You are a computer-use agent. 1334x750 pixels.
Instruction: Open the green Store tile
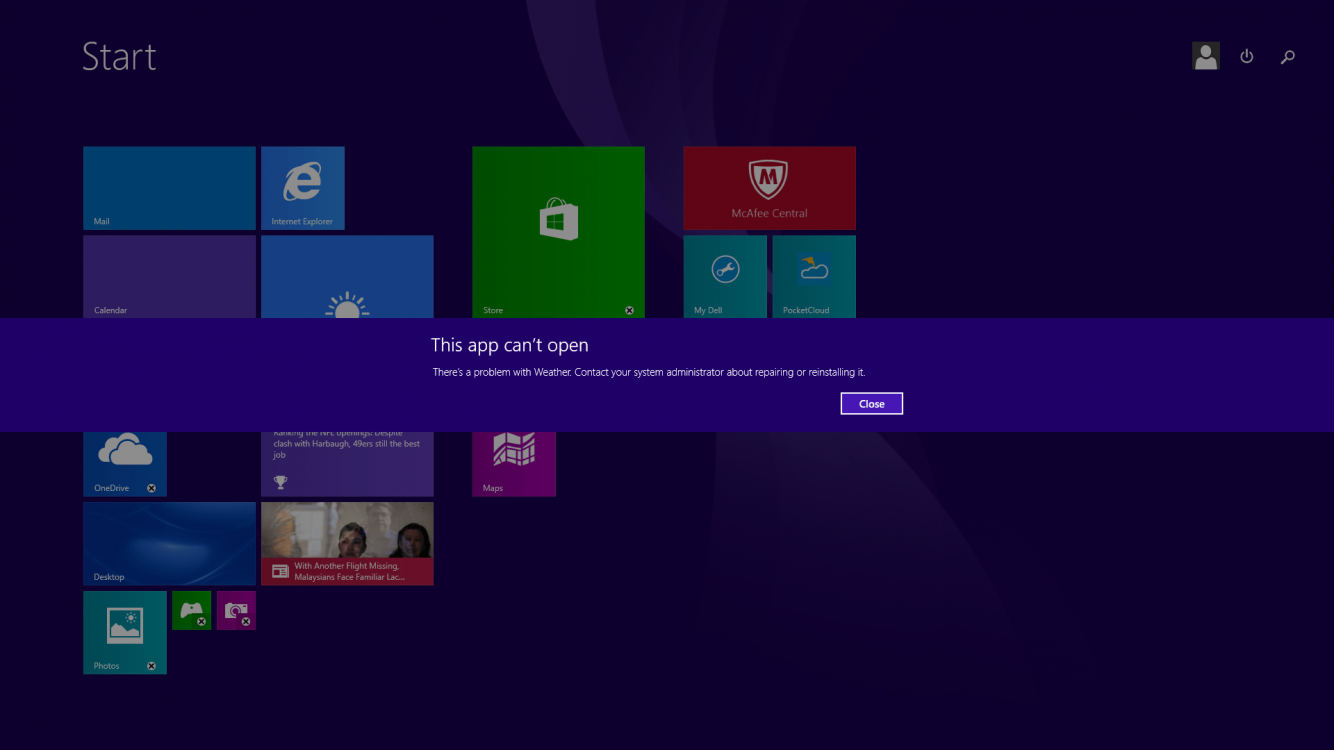[559, 232]
